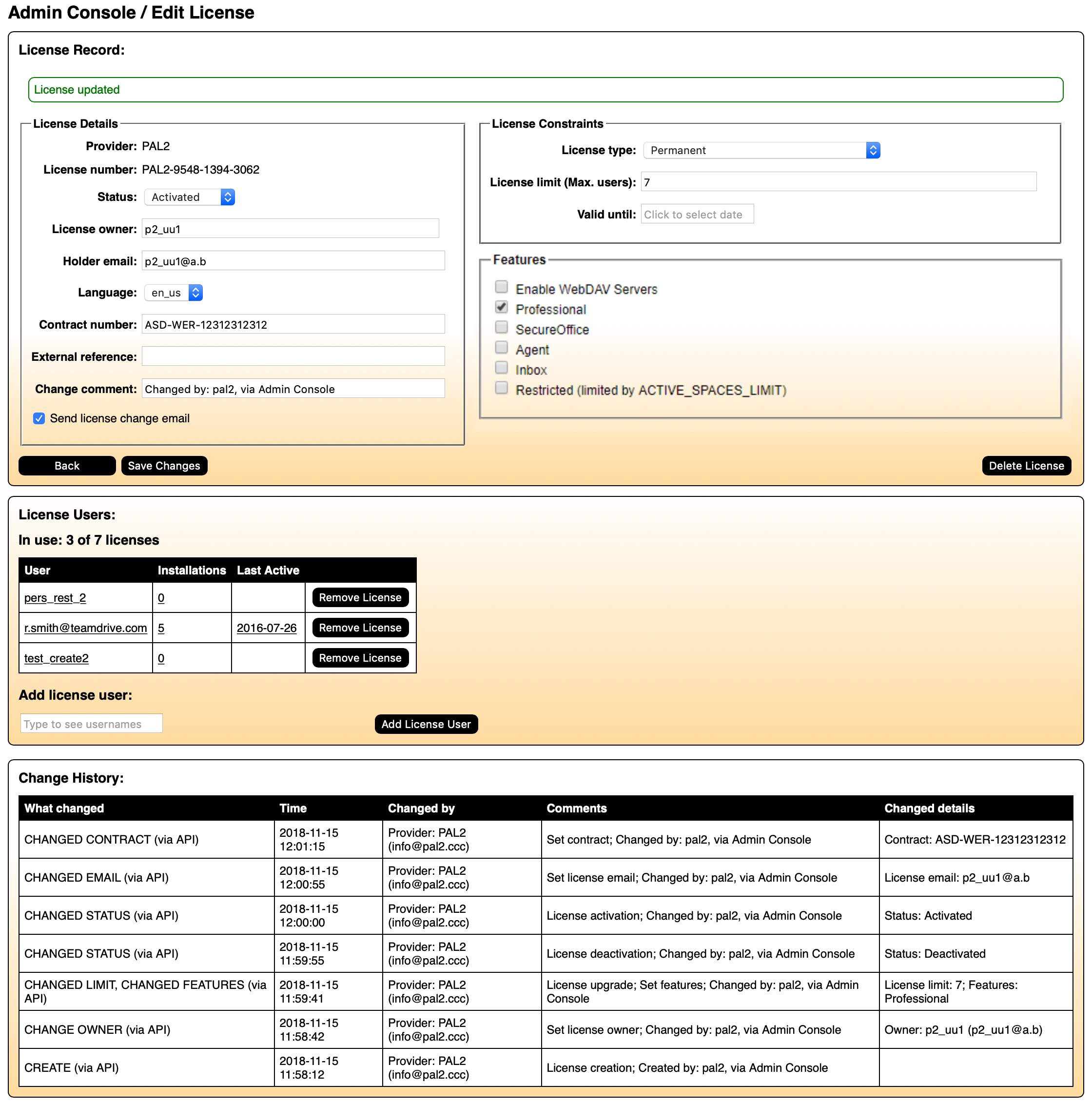Click the Valid until date selector
The image size is (1092, 1104).
click(697, 214)
